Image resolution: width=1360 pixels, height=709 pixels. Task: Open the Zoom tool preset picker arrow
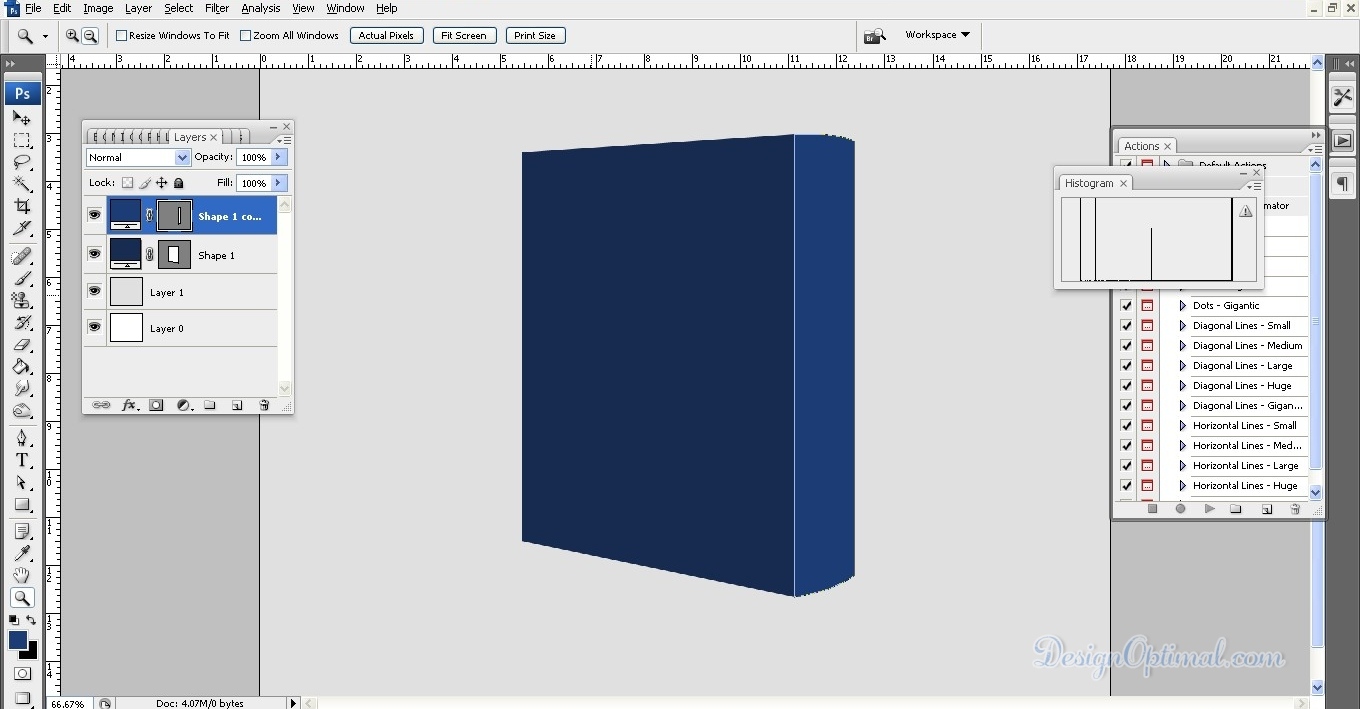(45, 36)
